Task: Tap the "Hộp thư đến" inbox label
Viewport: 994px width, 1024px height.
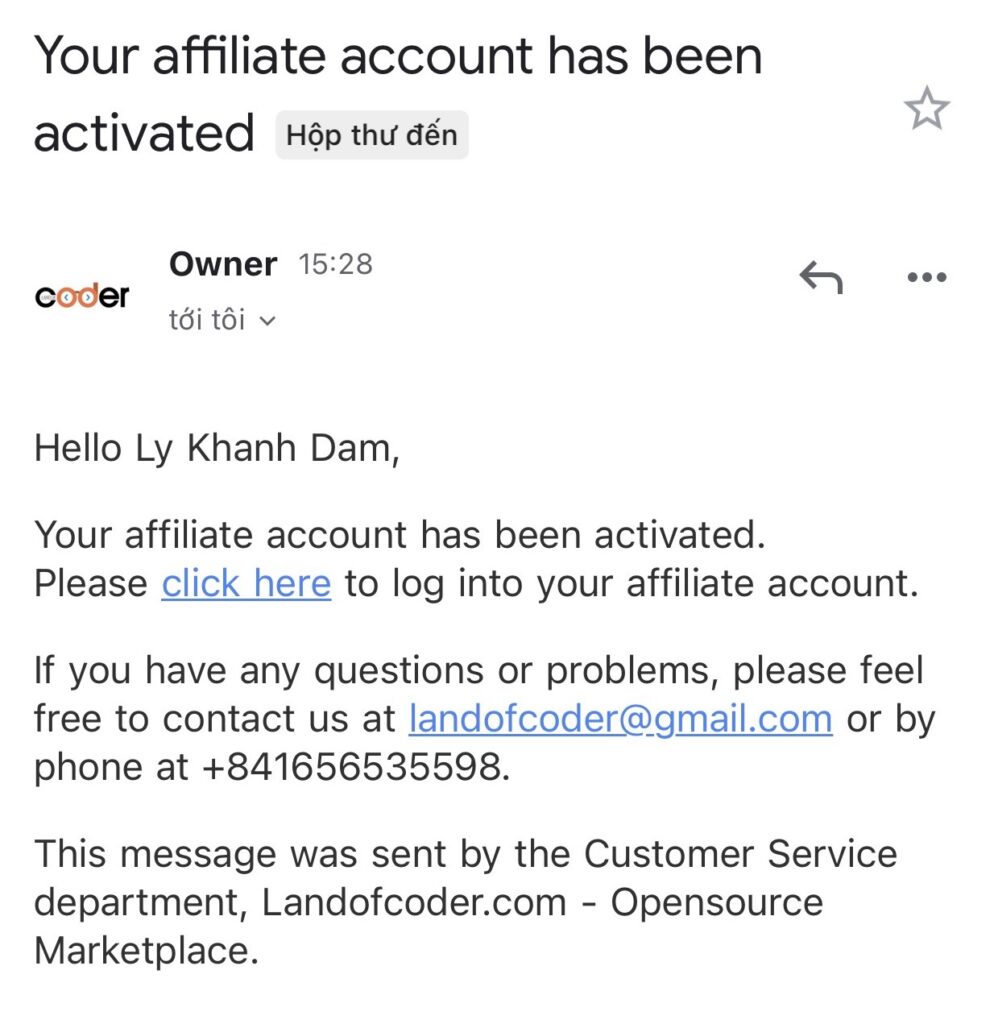Action: point(371,135)
